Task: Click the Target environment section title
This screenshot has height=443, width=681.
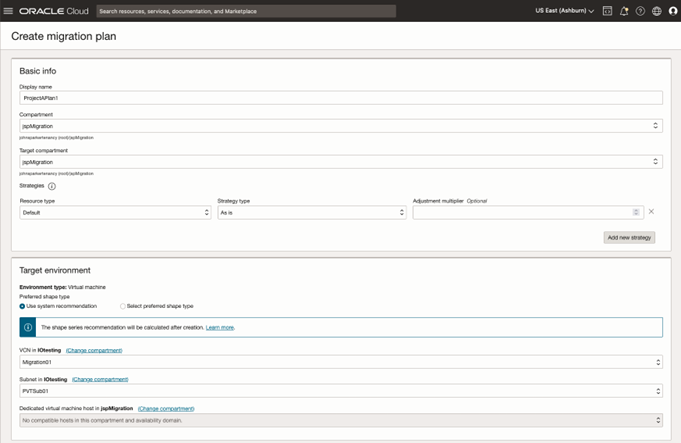Action: pos(55,270)
